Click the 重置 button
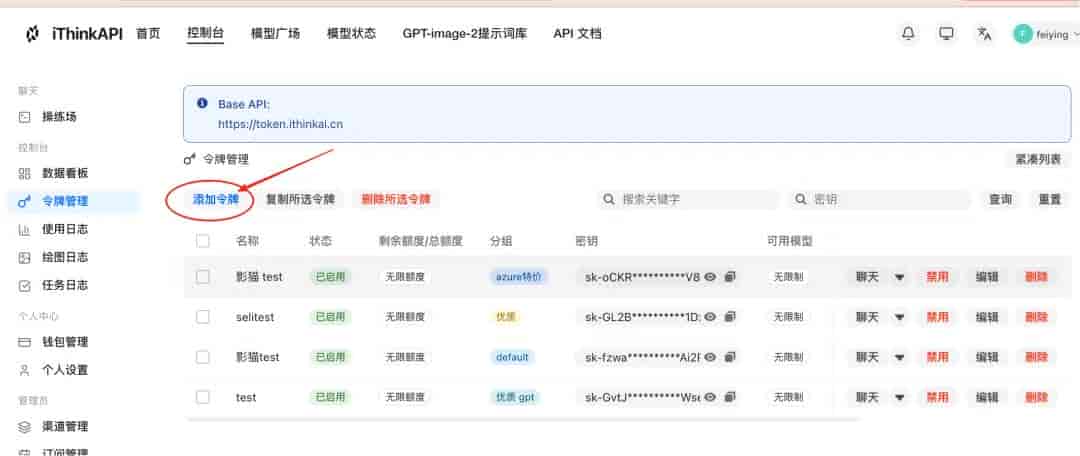Screen dimensions: 1080x456 (x=1050, y=200)
